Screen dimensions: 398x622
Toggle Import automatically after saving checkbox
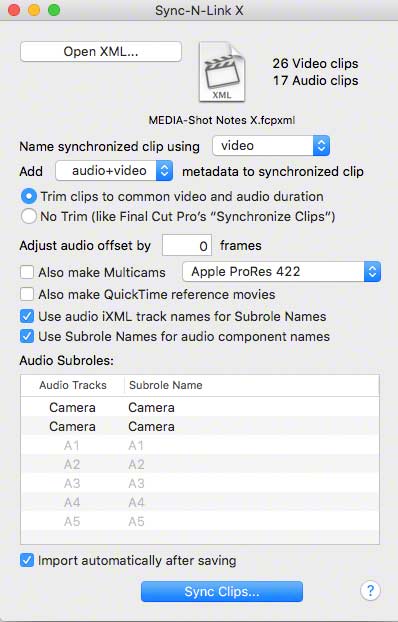pos(27,561)
